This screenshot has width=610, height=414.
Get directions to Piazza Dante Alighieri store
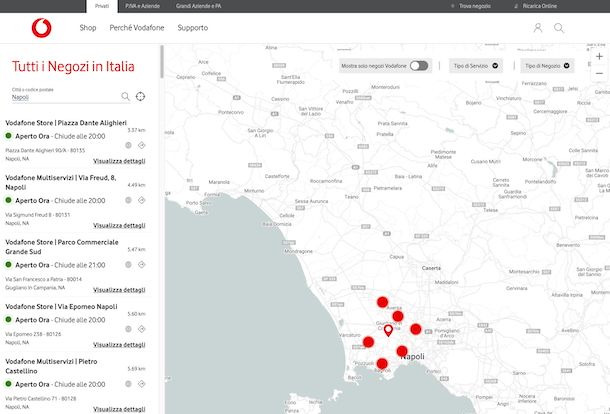point(142,144)
